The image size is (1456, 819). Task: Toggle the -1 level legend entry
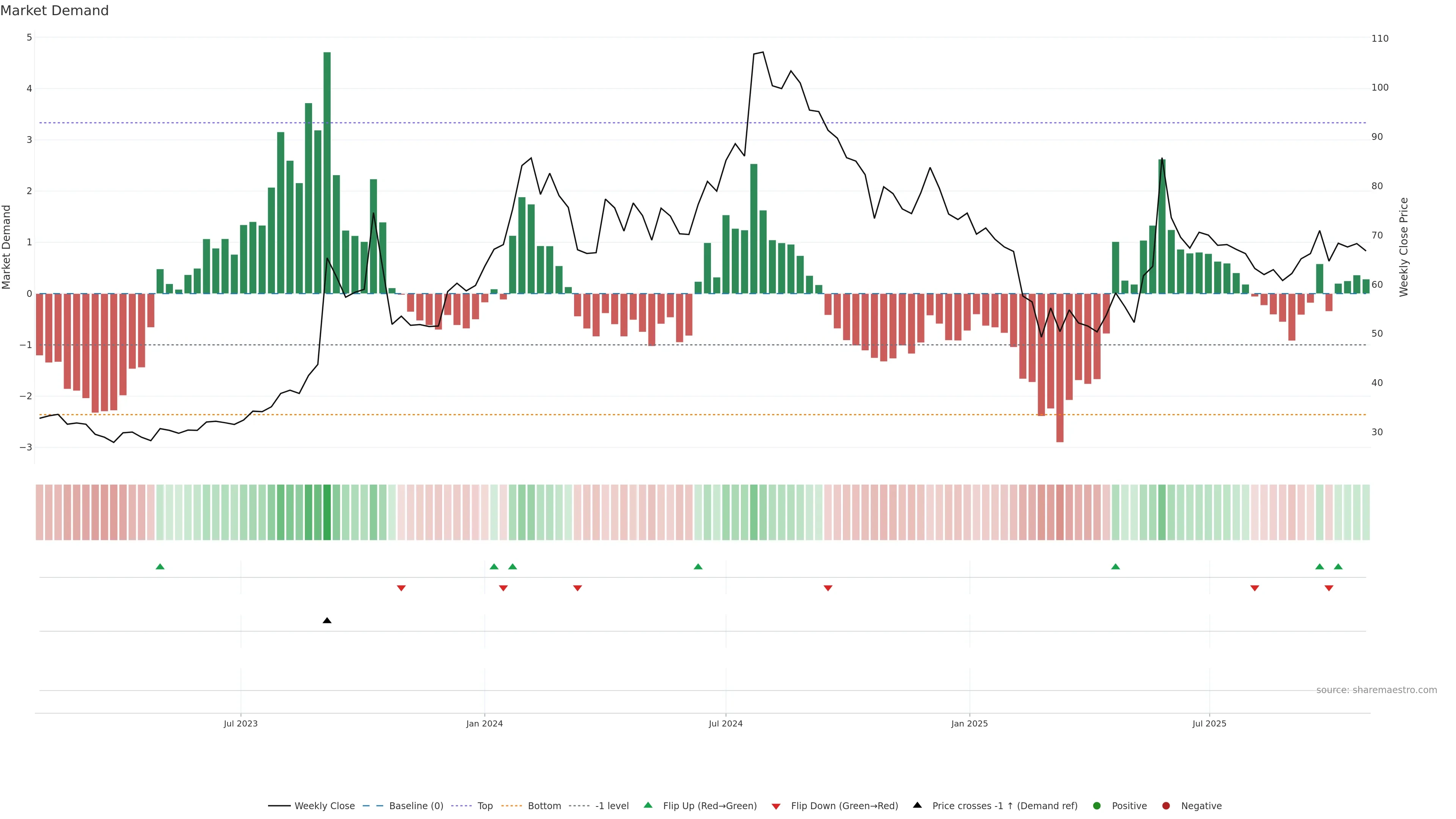tap(612, 806)
